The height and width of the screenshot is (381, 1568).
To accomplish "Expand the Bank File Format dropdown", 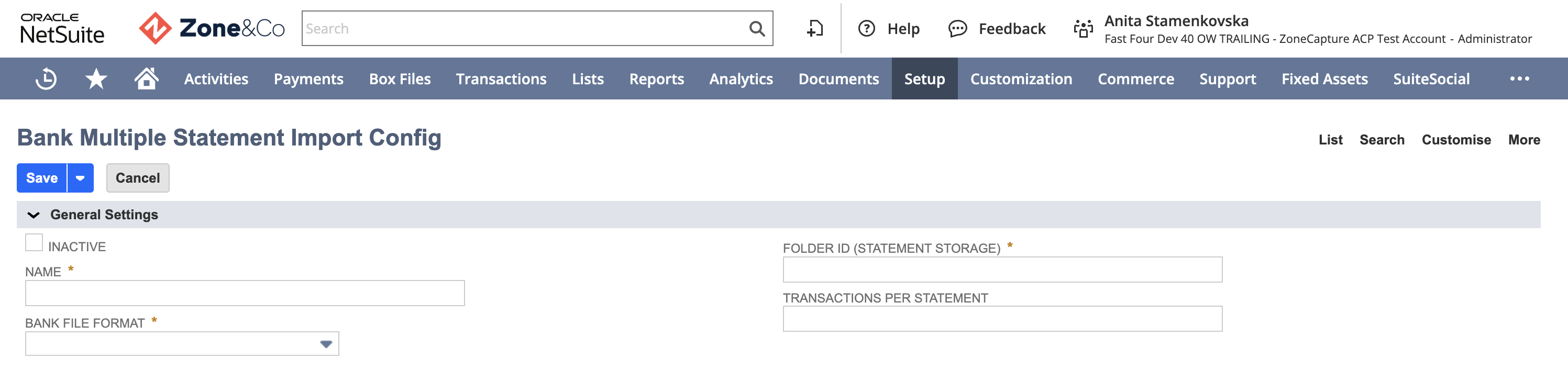I will pyautogui.click(x=181, y=344).
